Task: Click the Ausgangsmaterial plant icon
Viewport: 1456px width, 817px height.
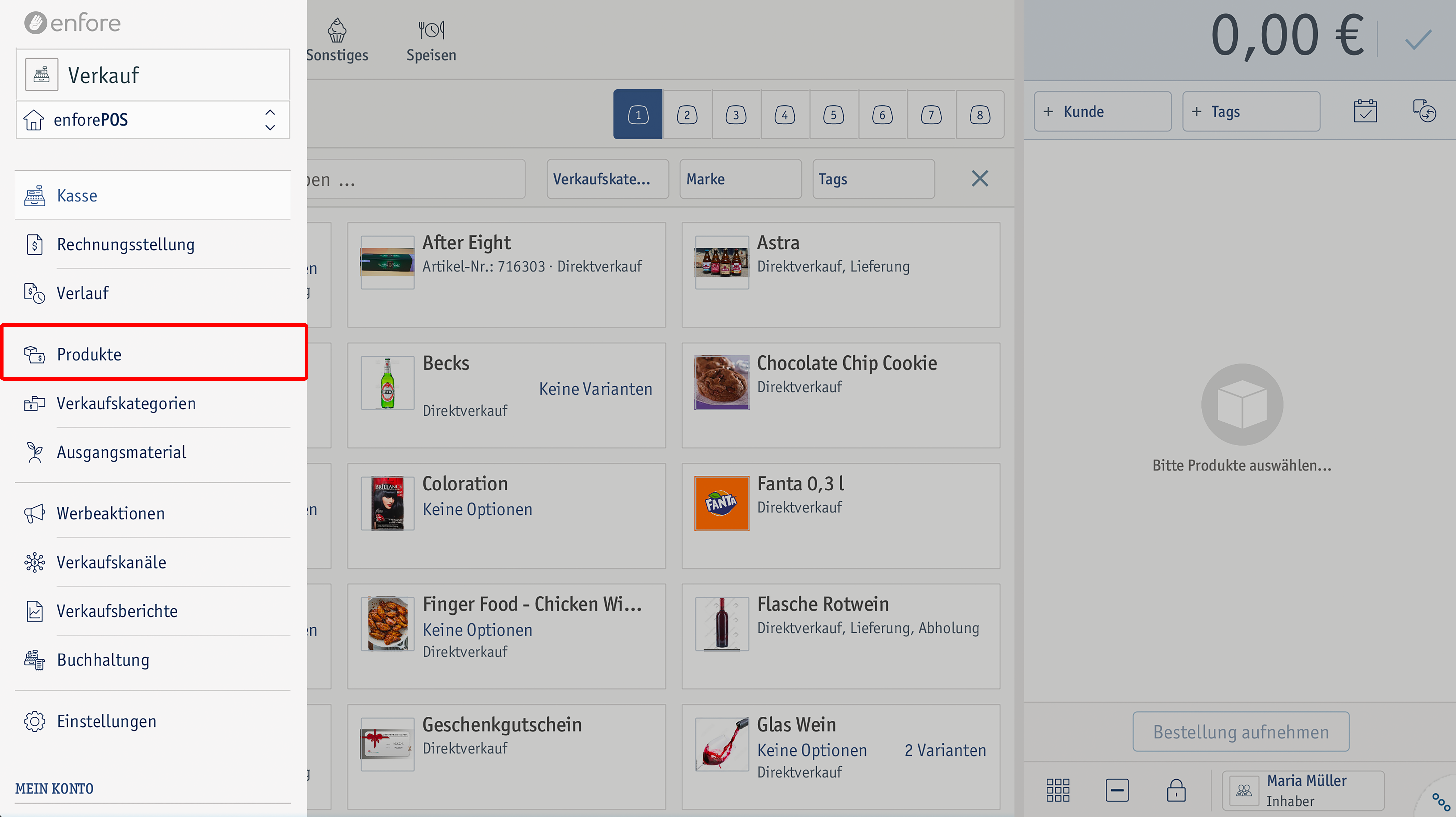Action: [34, 452]
